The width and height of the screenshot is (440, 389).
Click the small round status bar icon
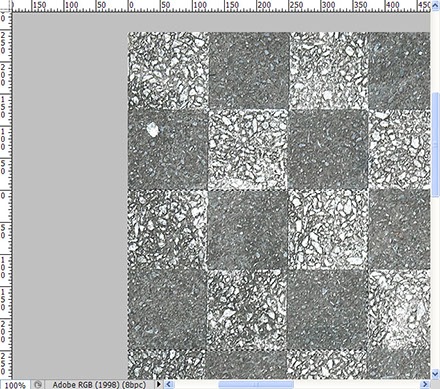pyautogui.click(x=38, y=384)
